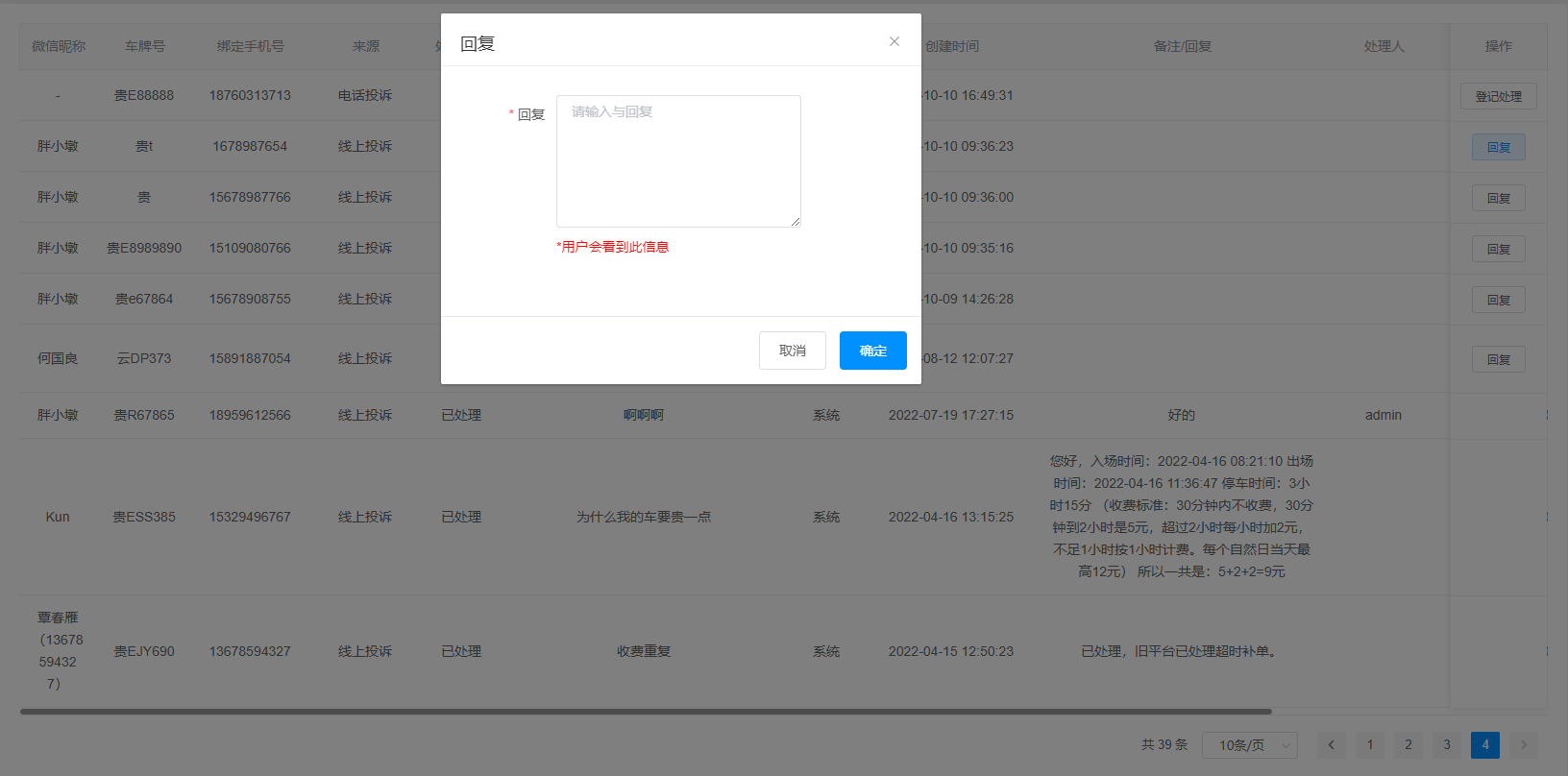The width and height of the screenshot is (1568, 776).
Task: Go to page 1 in pagination
Action: [x=1370, y=745]
